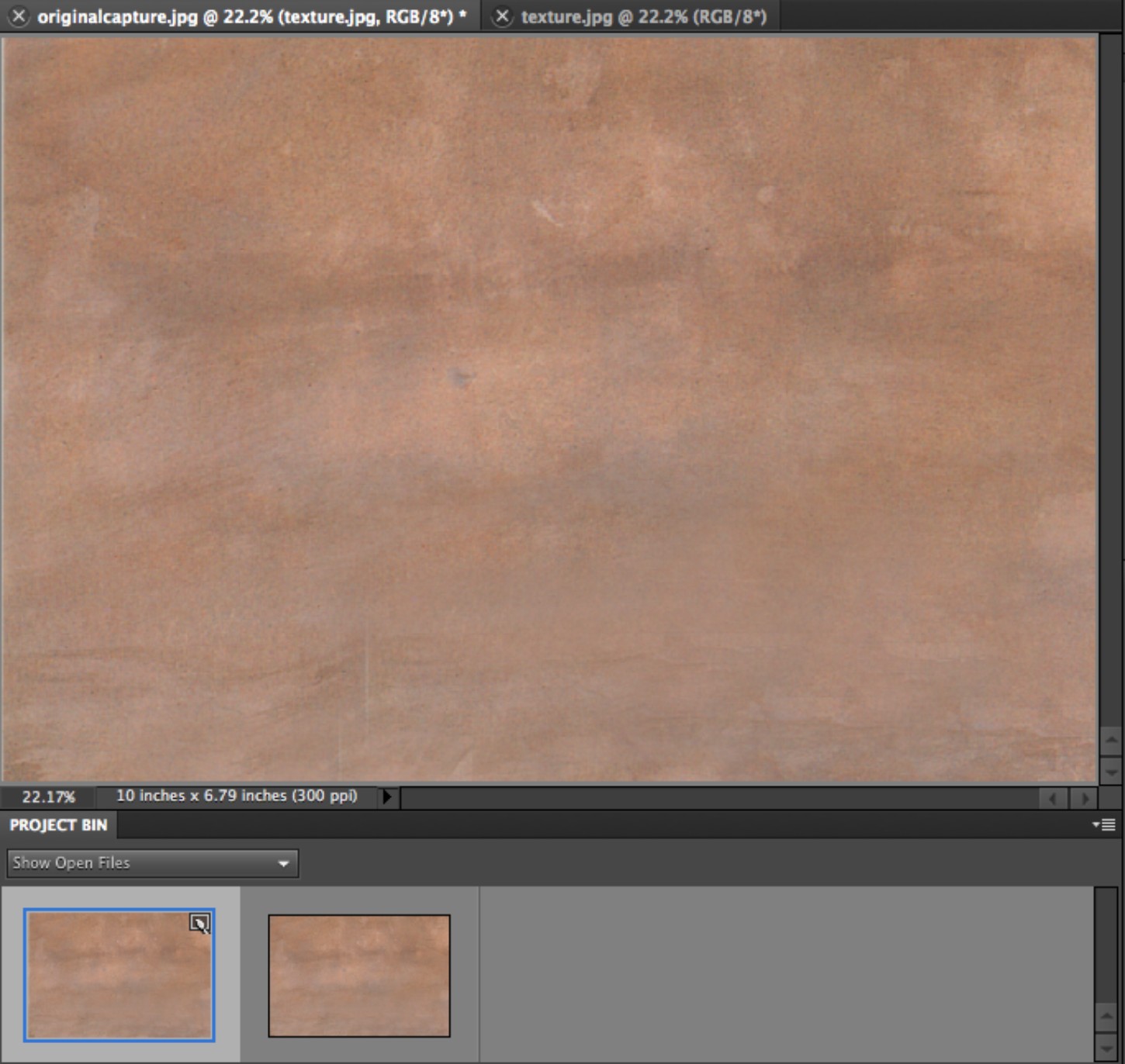Close the texture.jpg document tab
Screen dimensions: 1125x1064
click(503, 16)
